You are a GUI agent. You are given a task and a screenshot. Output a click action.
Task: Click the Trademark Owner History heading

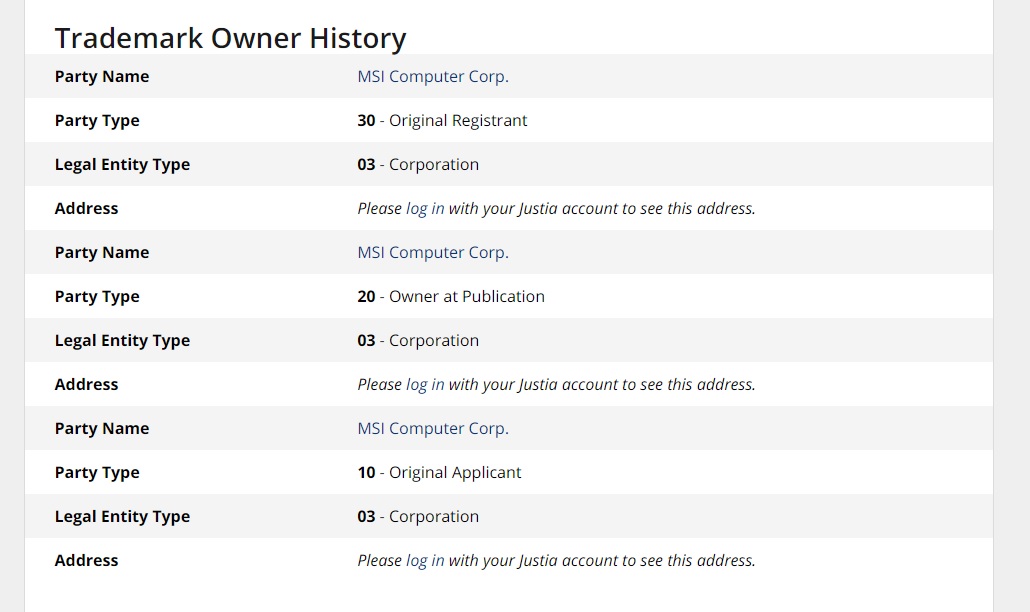click(231, 38)
